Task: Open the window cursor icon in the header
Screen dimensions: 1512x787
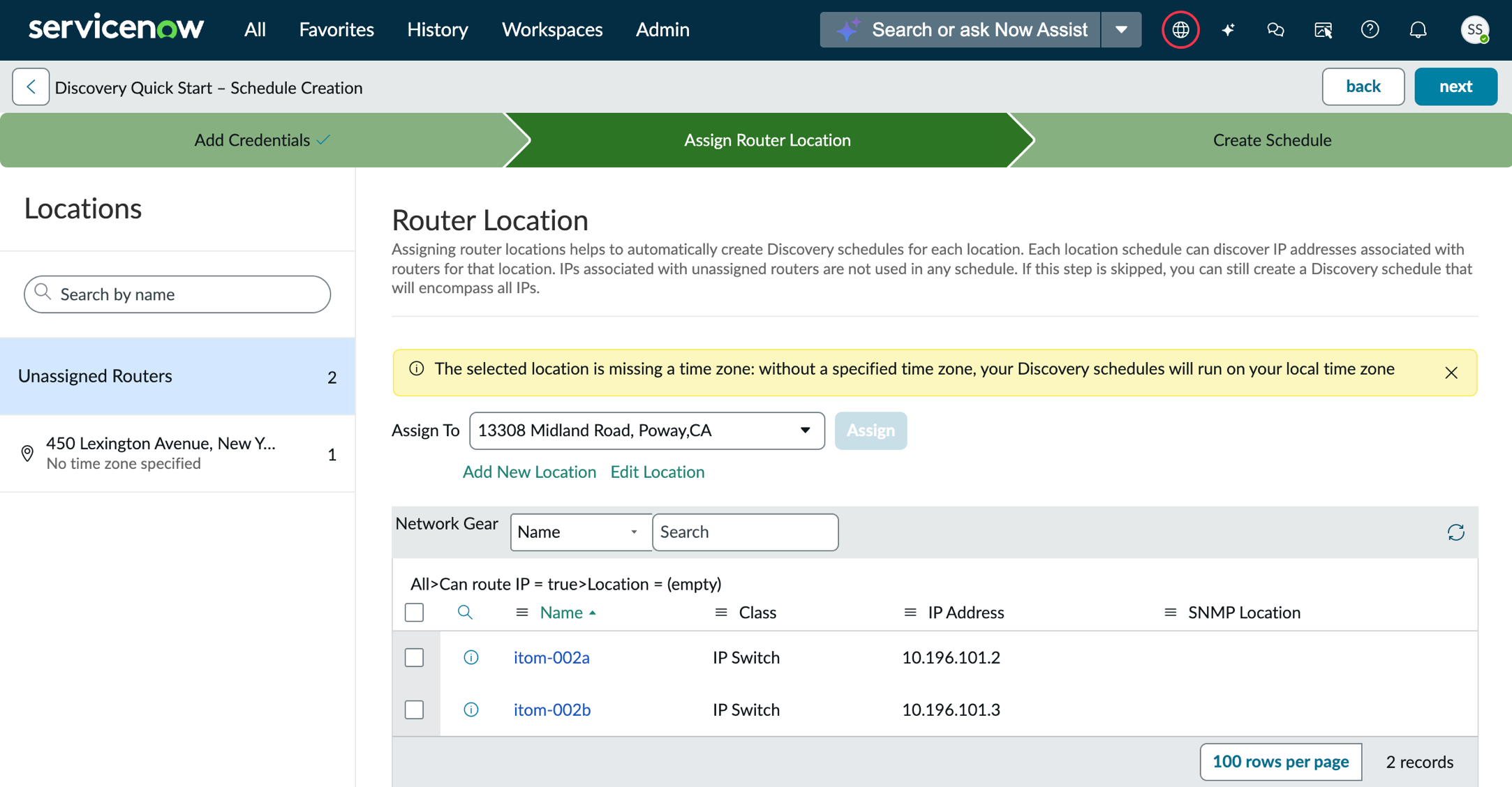Action: pos(1323,30)
